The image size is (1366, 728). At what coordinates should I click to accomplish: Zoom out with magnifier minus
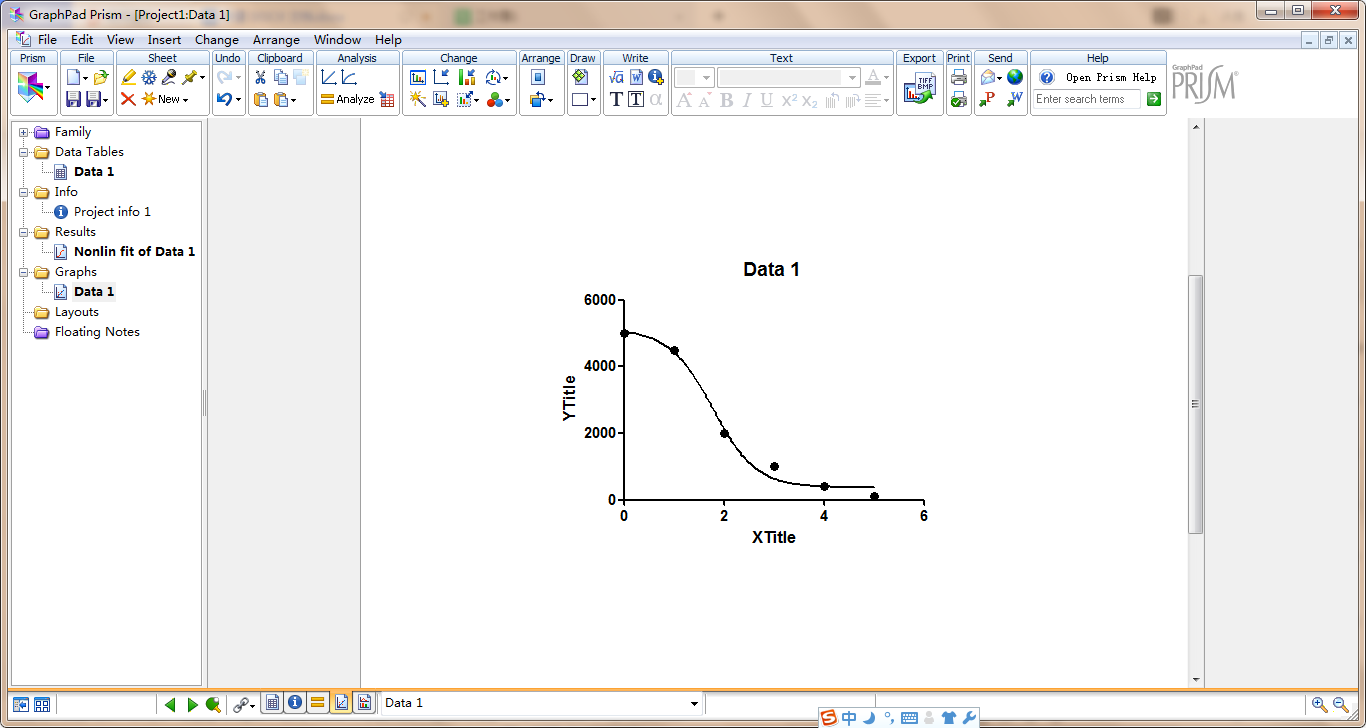pyautogui.click(x=1341, y=704)
